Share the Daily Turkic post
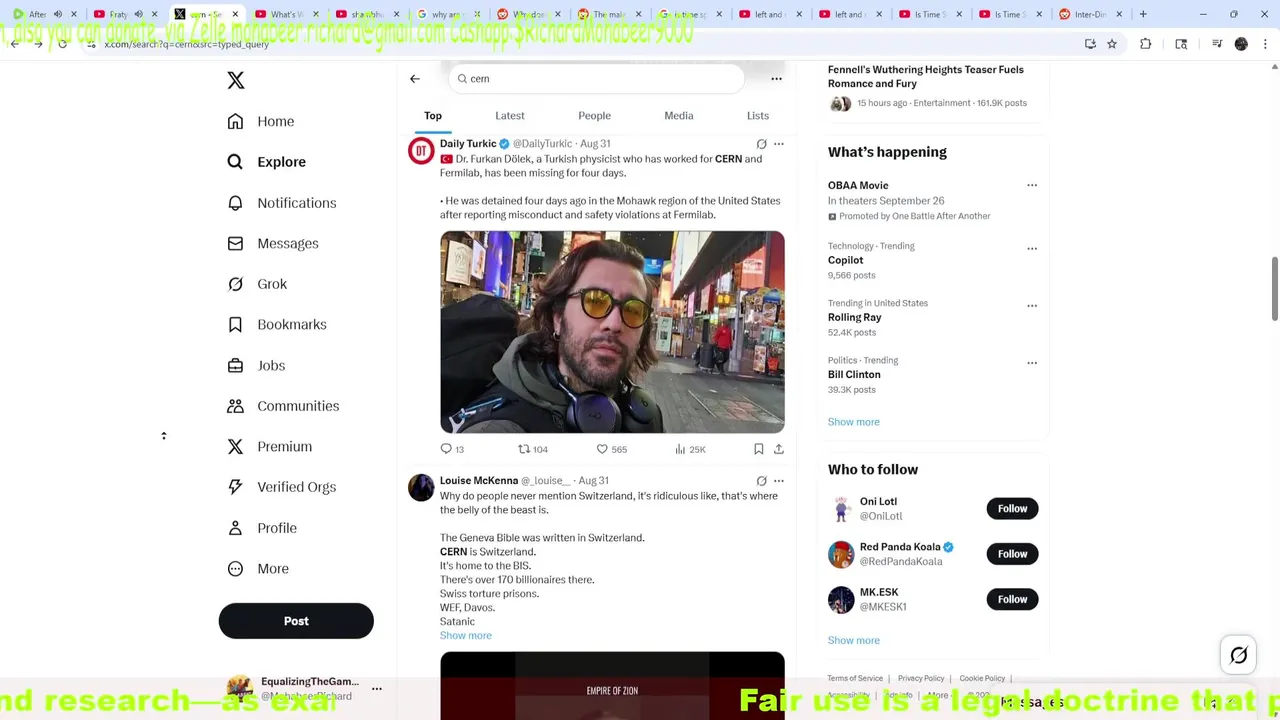This screenshot has width=1280, height=720. [779, 449]
